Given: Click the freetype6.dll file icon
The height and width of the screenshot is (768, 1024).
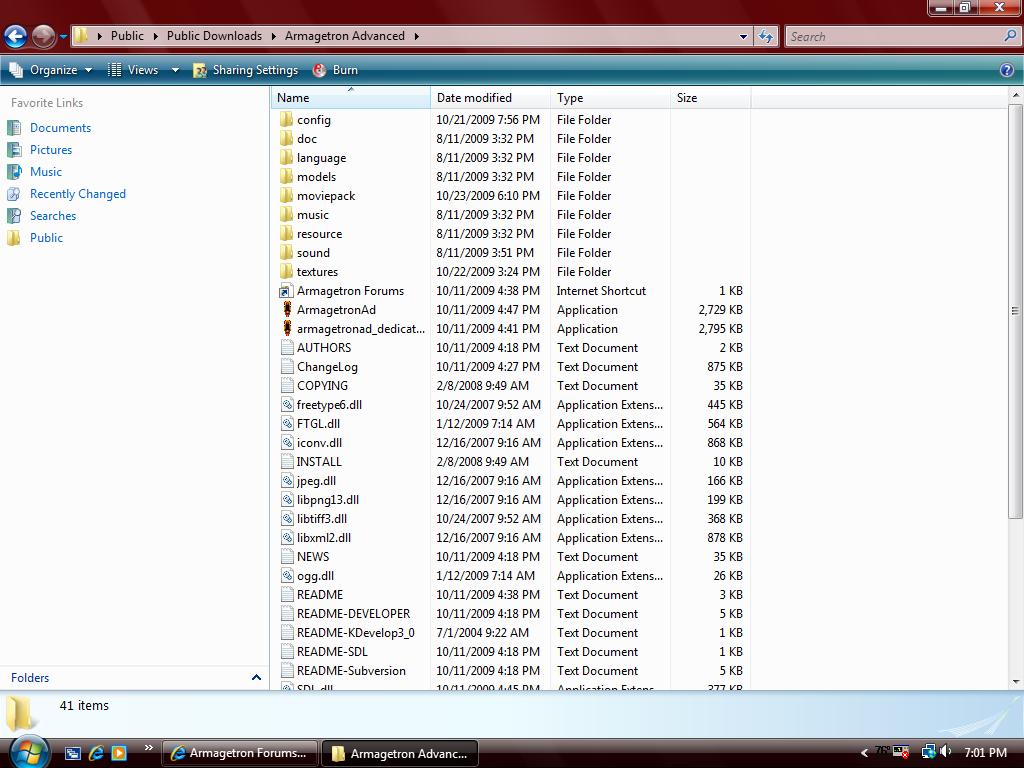Looking at the screenshot, I should 287,405.
